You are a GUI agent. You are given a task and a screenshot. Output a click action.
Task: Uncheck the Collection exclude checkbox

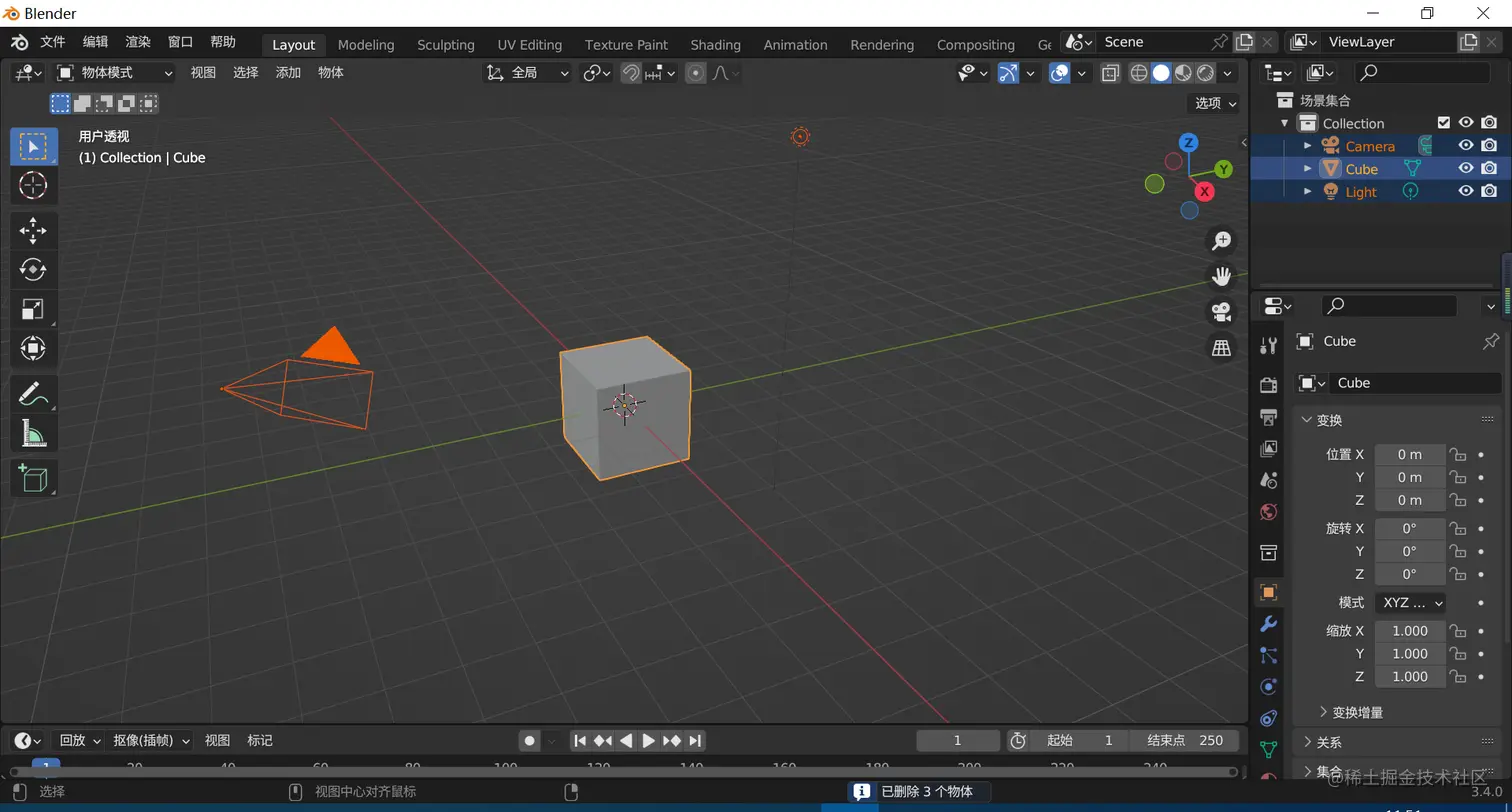1443,123
